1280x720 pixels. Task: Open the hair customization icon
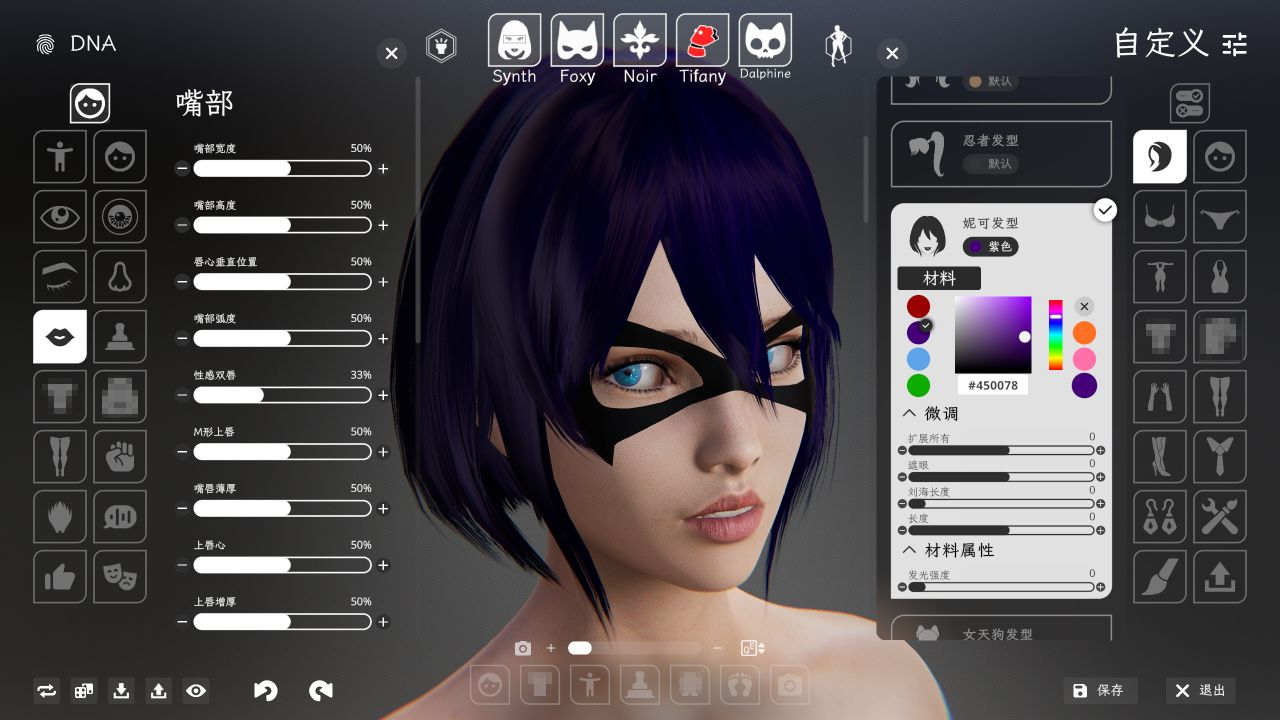pos(1160,157)
